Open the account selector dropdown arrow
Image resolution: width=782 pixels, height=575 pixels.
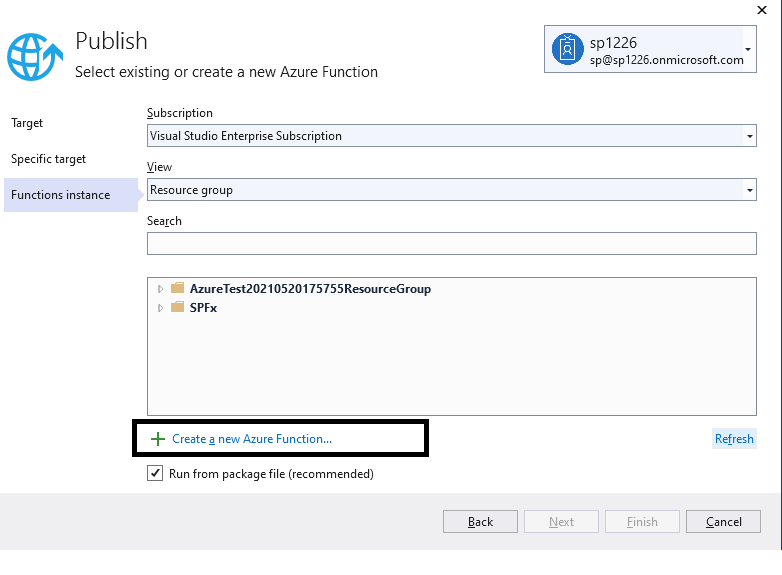coord(748,49)
